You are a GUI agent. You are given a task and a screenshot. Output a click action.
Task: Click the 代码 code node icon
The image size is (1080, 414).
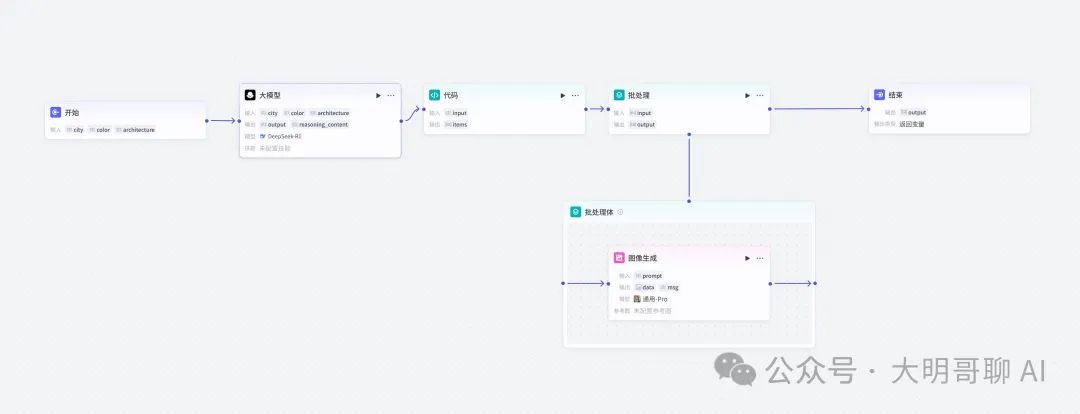(x=434, y=95)
